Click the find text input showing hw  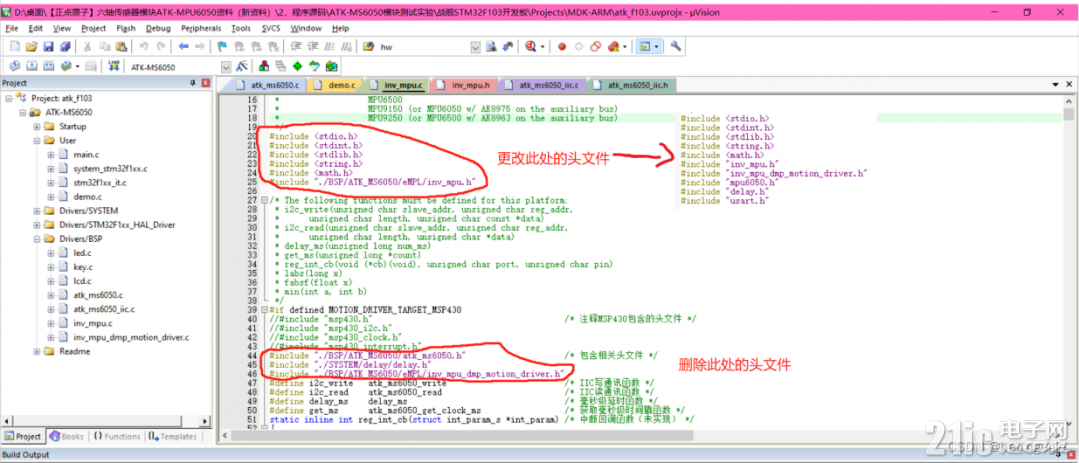coord(423,47)
